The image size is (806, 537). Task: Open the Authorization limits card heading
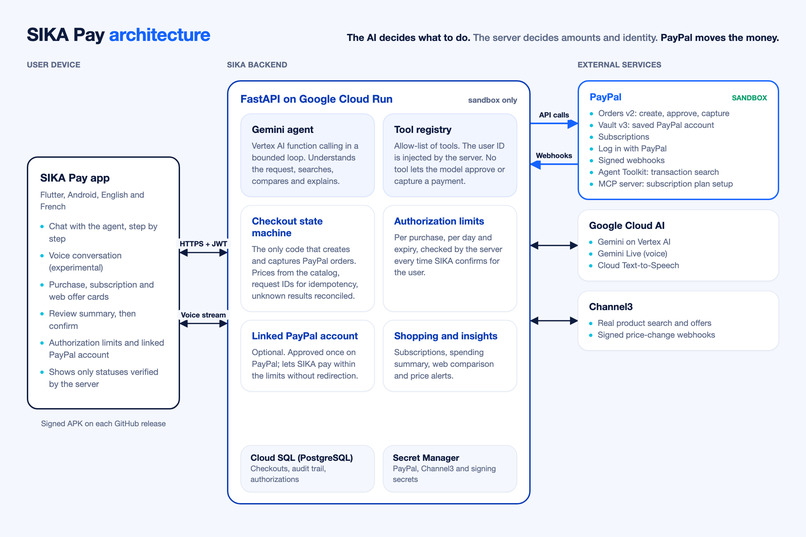click(x=439, y=221)
